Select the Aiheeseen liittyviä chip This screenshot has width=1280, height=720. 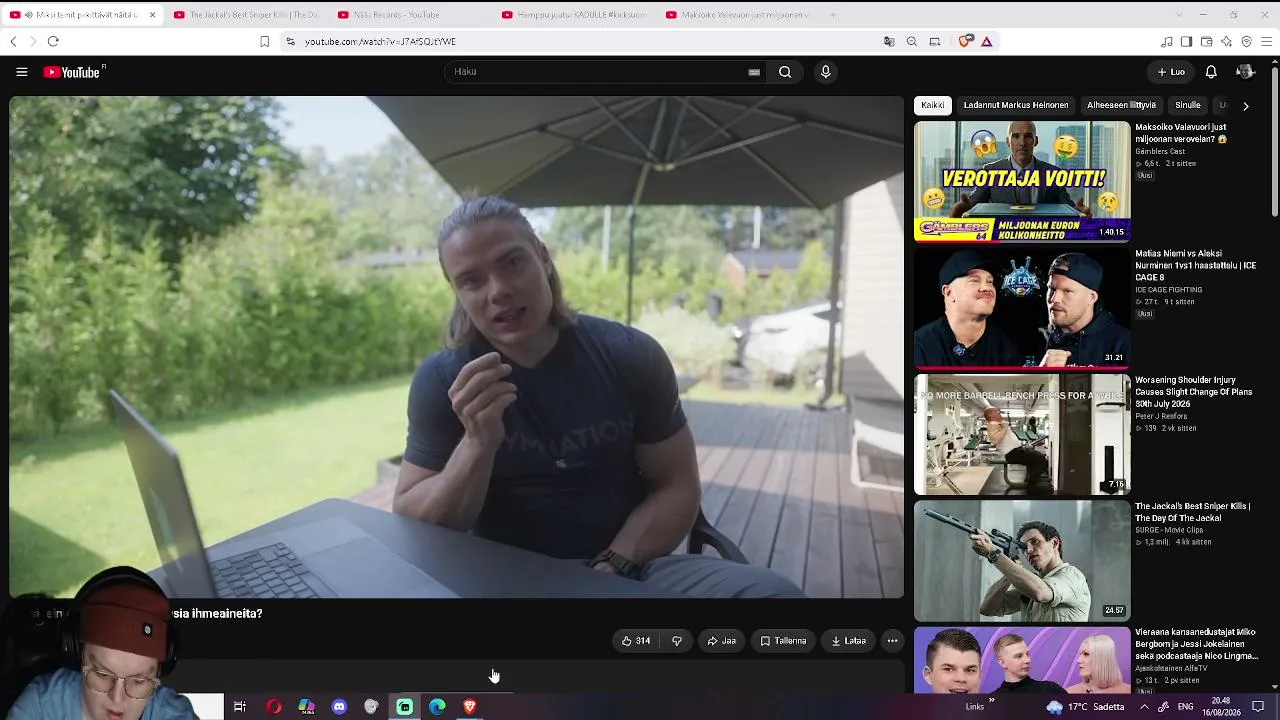click(x=1121, y=105)
